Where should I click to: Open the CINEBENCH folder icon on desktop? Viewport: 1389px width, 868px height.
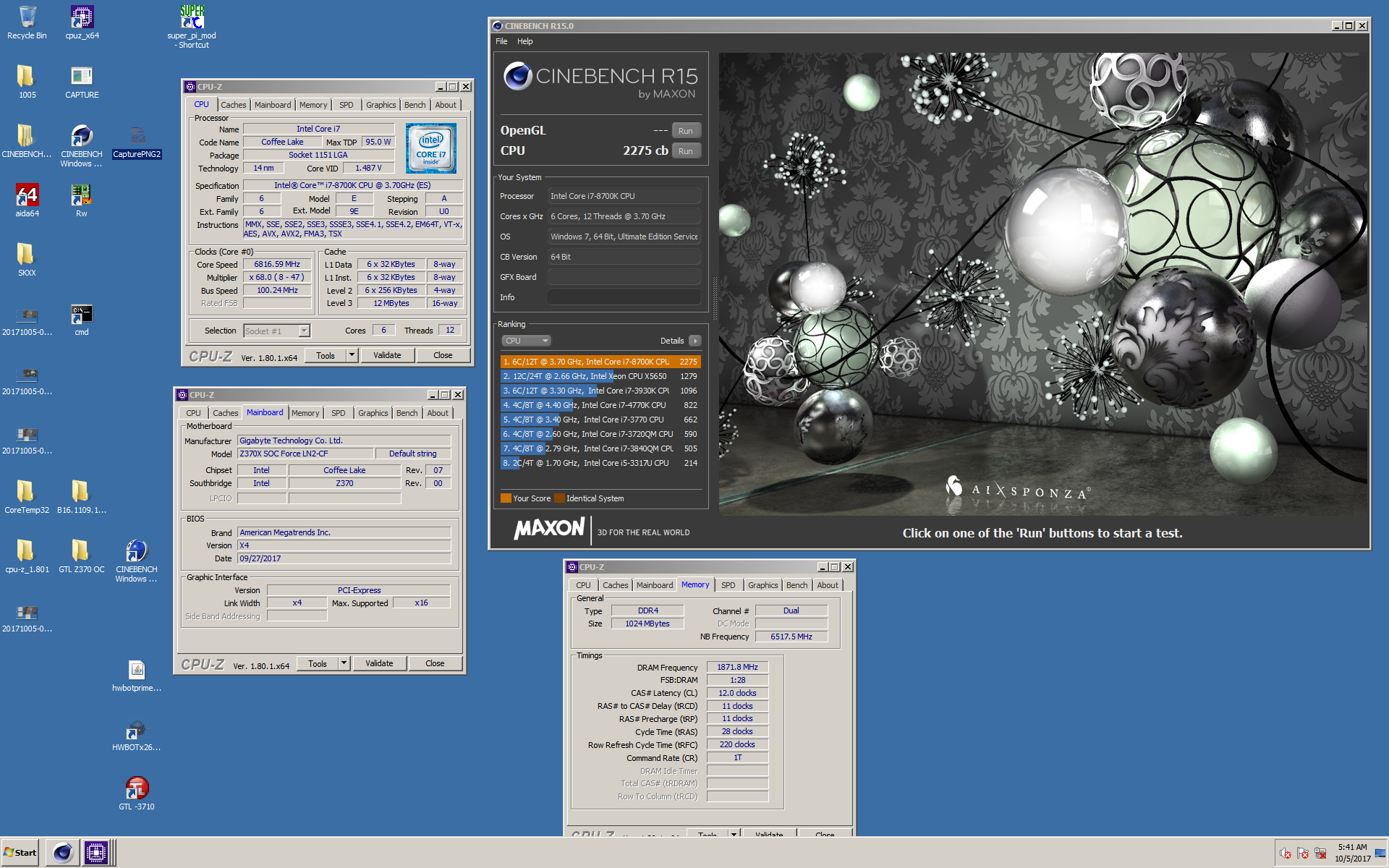(x=27, y=140)
